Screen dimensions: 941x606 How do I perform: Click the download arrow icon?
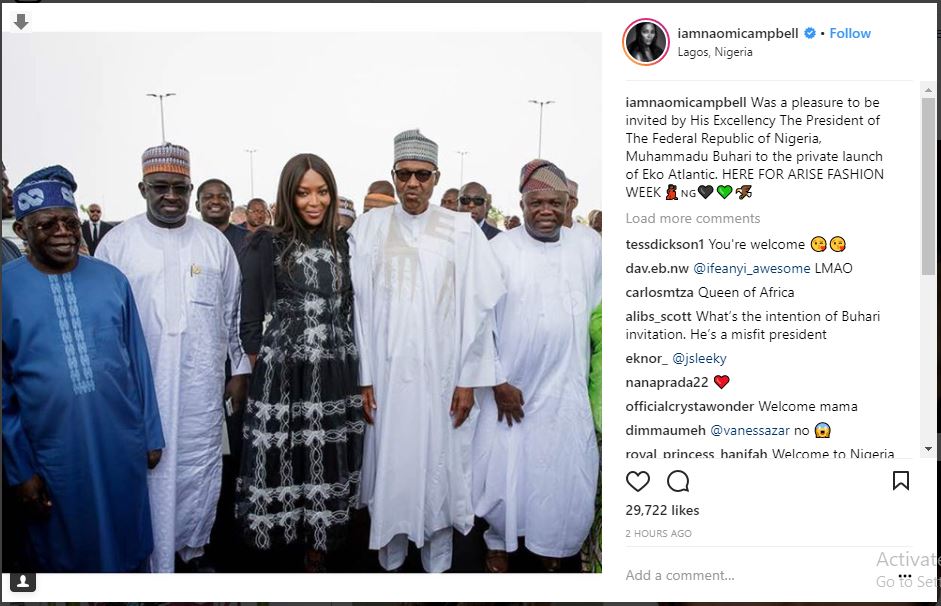(x=21, y=22)
